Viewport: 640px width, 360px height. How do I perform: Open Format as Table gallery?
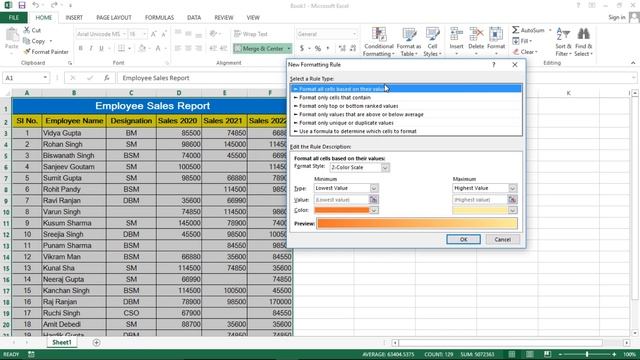(408, 42)
